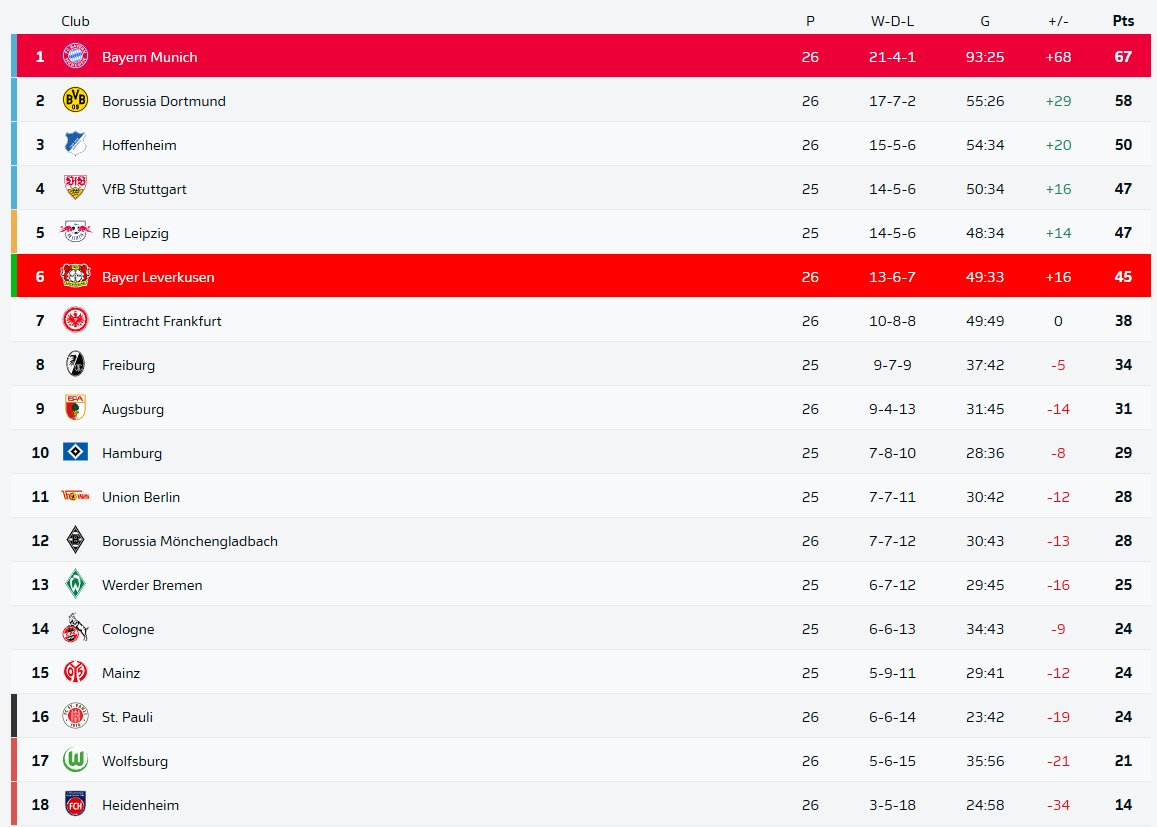Click the Eintracht Frankfurt eagle crest

coord(75,321)
